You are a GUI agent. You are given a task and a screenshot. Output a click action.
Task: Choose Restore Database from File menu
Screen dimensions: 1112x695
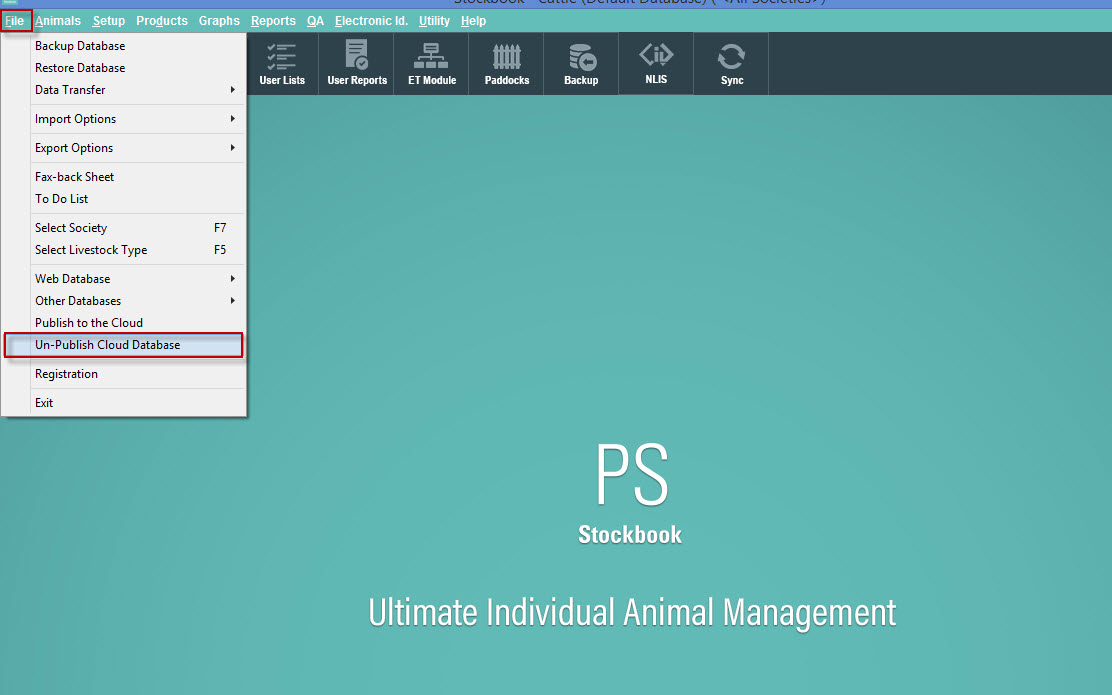pyautogui.click(x=124, y=68)
